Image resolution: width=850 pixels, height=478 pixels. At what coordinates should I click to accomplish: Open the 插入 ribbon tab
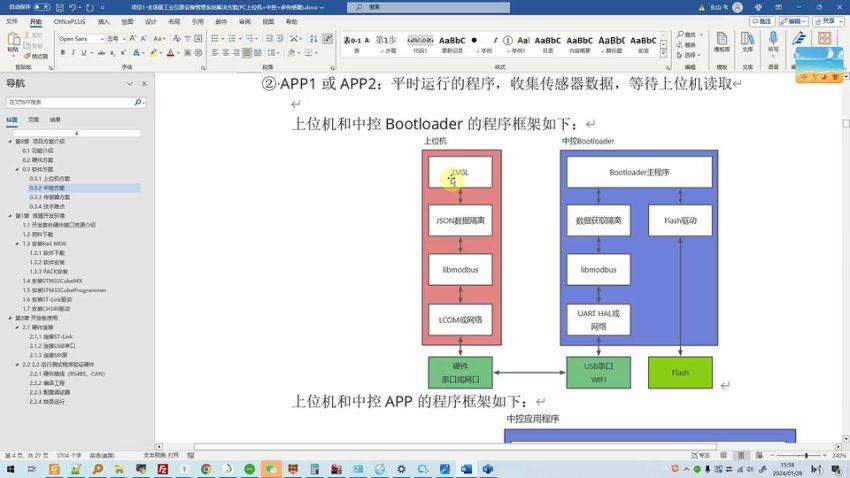[x=104, y=20]
